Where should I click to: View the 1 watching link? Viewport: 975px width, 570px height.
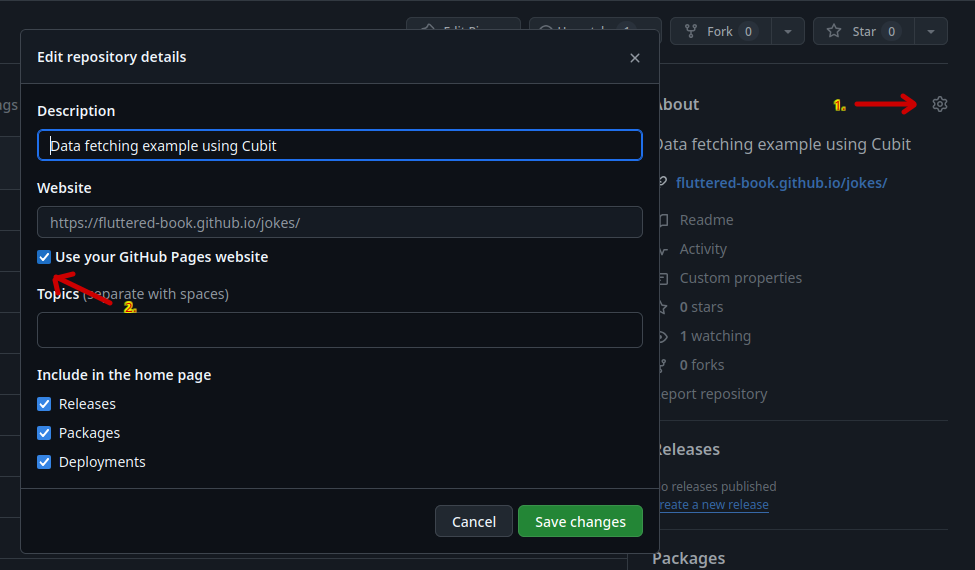[x=715, y=336]
